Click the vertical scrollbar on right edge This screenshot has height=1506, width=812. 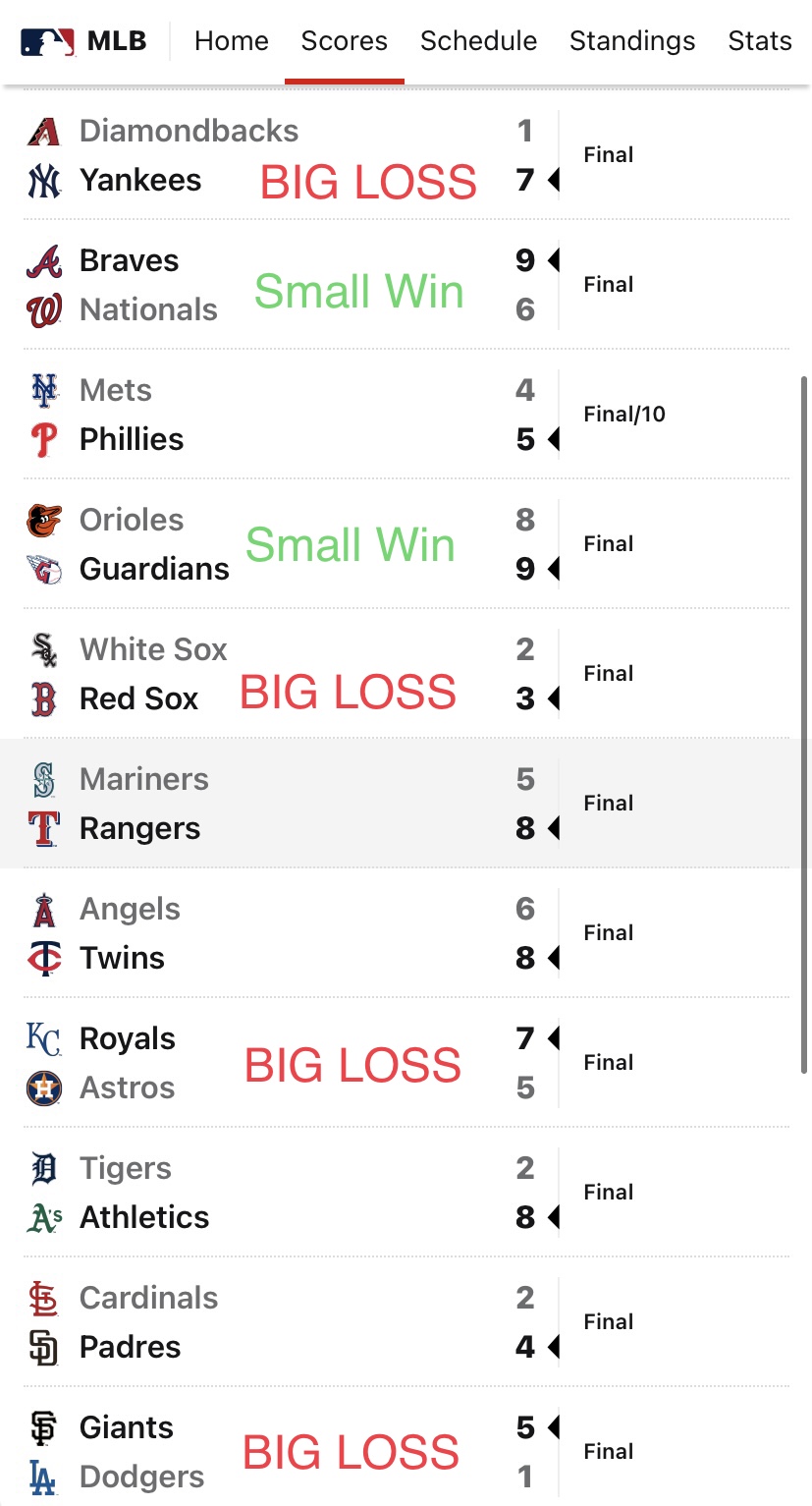[804, 727]
